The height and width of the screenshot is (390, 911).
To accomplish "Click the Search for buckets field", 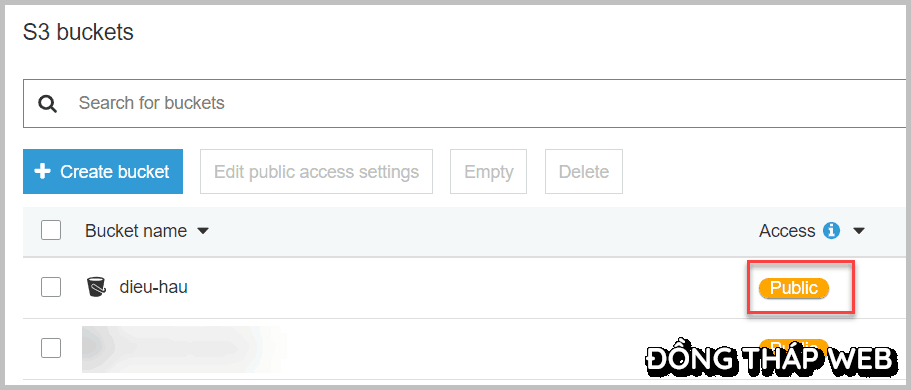I will 464,103.
